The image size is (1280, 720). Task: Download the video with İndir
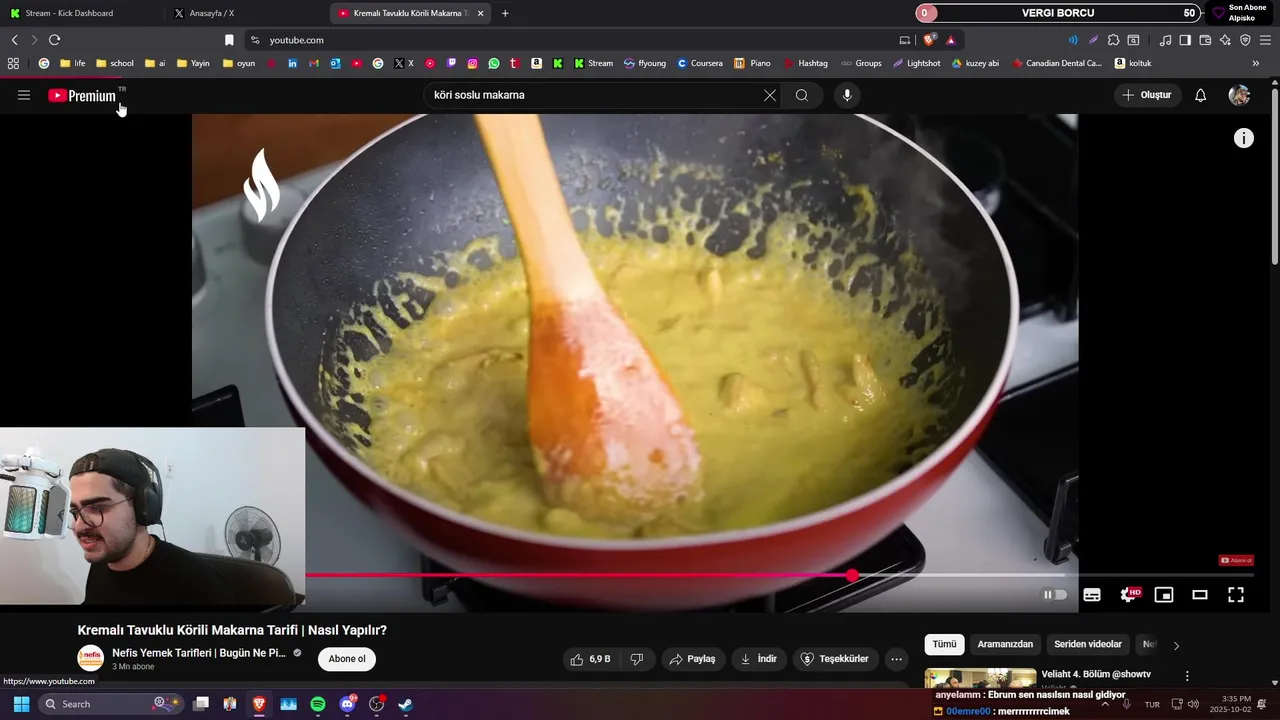point(758,659)
